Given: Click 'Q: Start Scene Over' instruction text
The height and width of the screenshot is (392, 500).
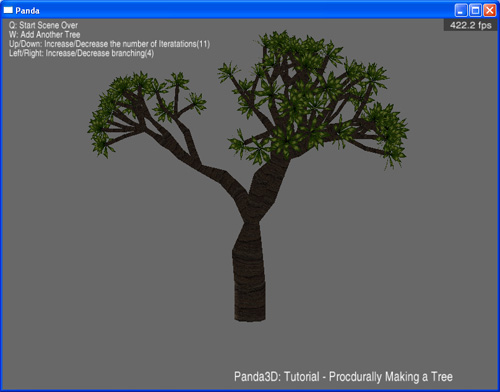Looking at the screenshot, I should pyautogui.click(x=43, y=25).
